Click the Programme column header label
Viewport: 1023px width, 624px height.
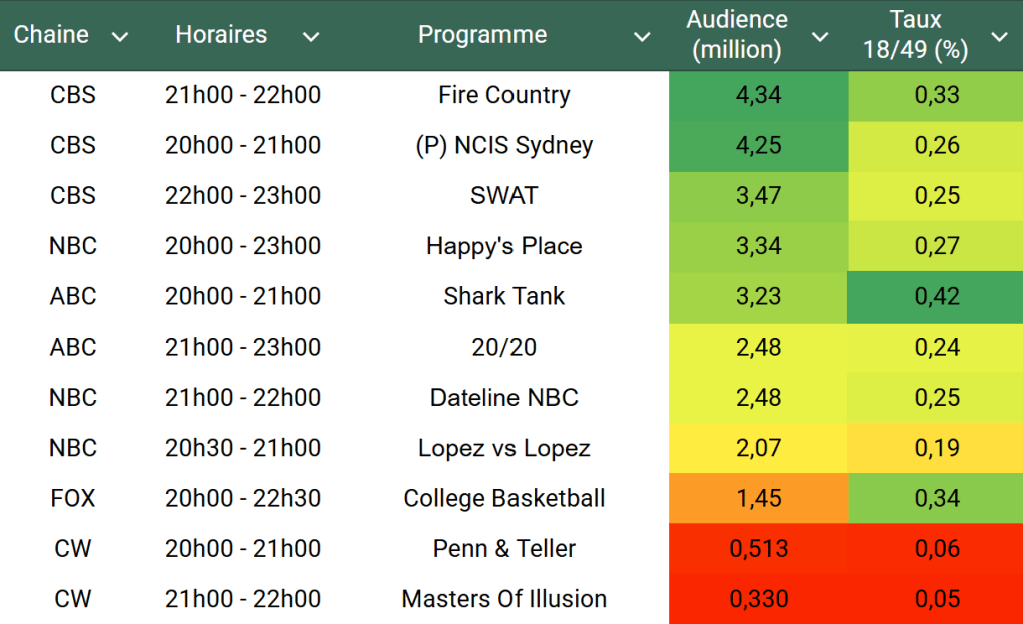pyautogui.click(x=482, y=35)
